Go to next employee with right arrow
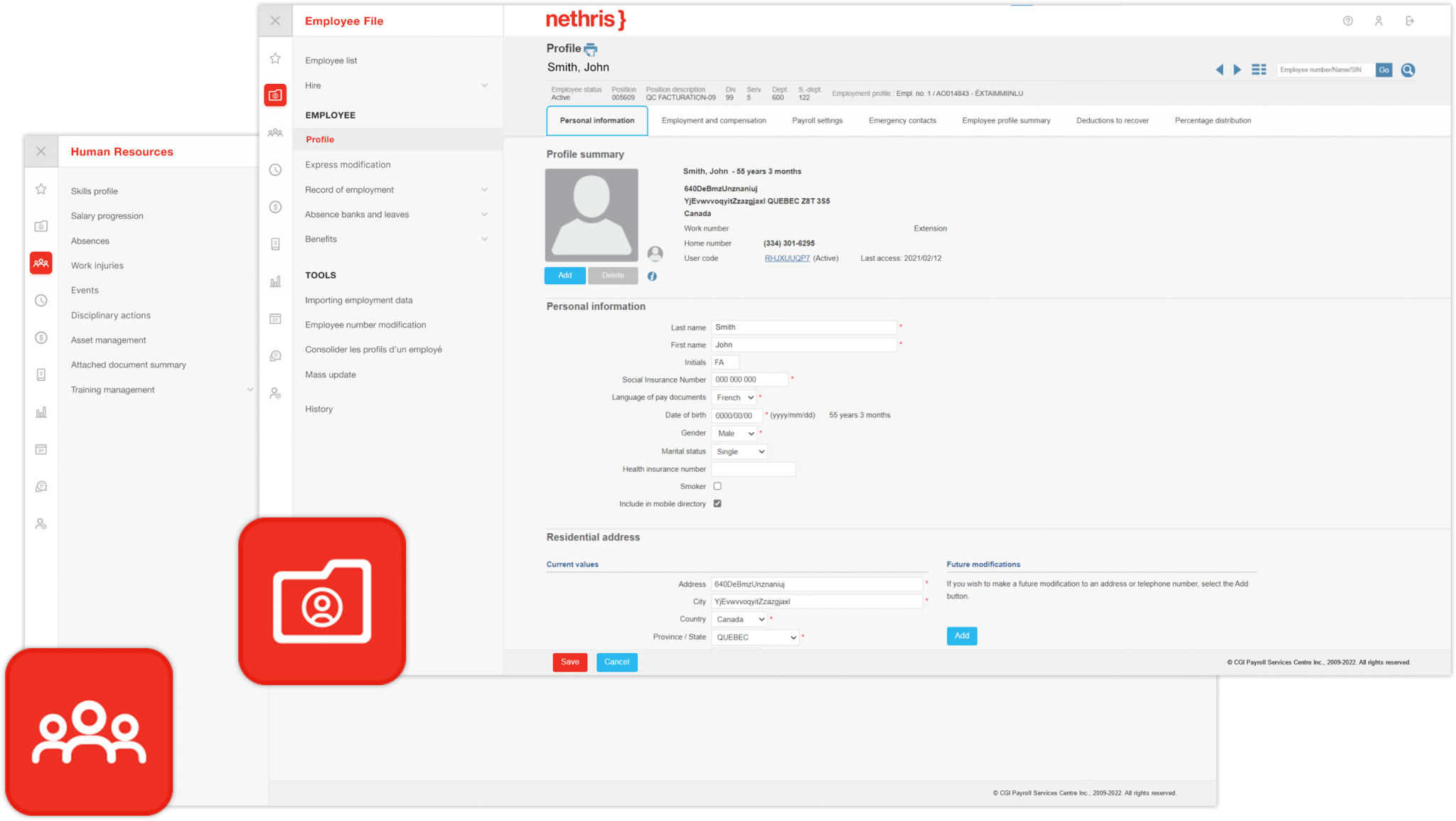Image resolution: width=1456 pixels, height=821 pixels. [1237, 70]
